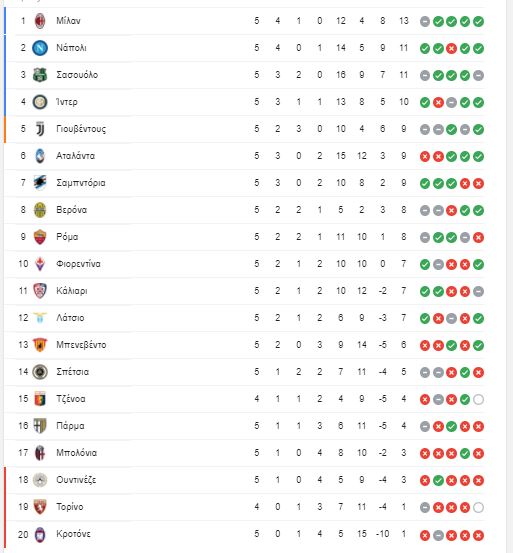This screenshot has width=513, height=553.
Task: Click the Fiorentina club crest
Action: [x=40, y=264]
